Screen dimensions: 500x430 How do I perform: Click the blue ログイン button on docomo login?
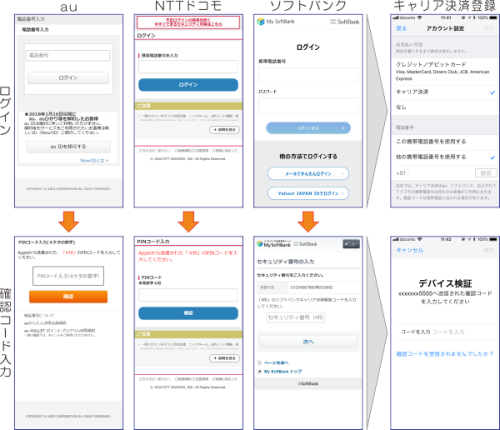[188, 85]
